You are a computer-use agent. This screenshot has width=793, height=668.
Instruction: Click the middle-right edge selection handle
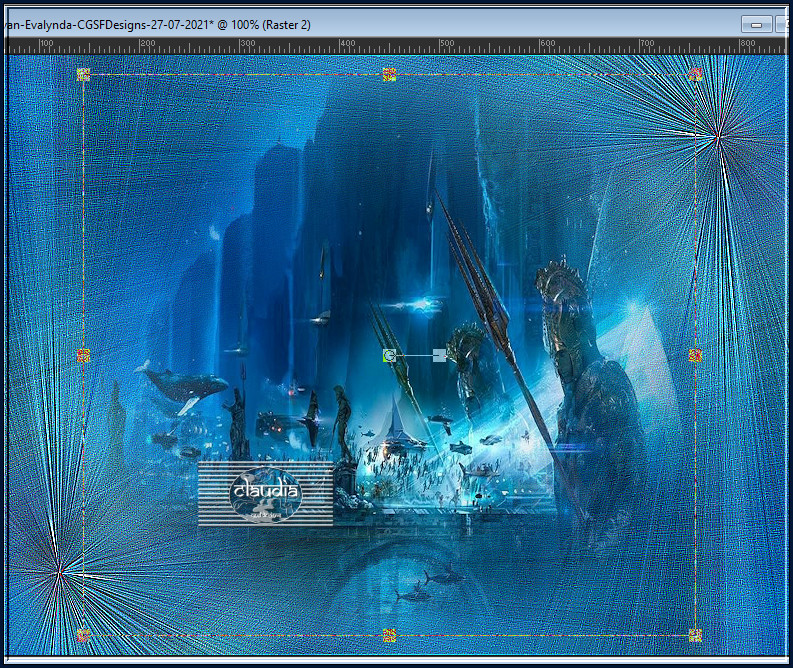[x=695, y=355]
